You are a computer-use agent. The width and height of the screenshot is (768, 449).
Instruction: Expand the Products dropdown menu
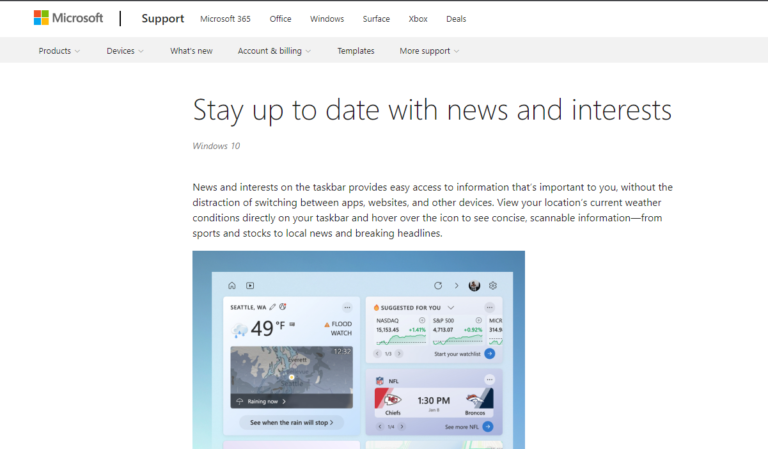coord(59,51)
